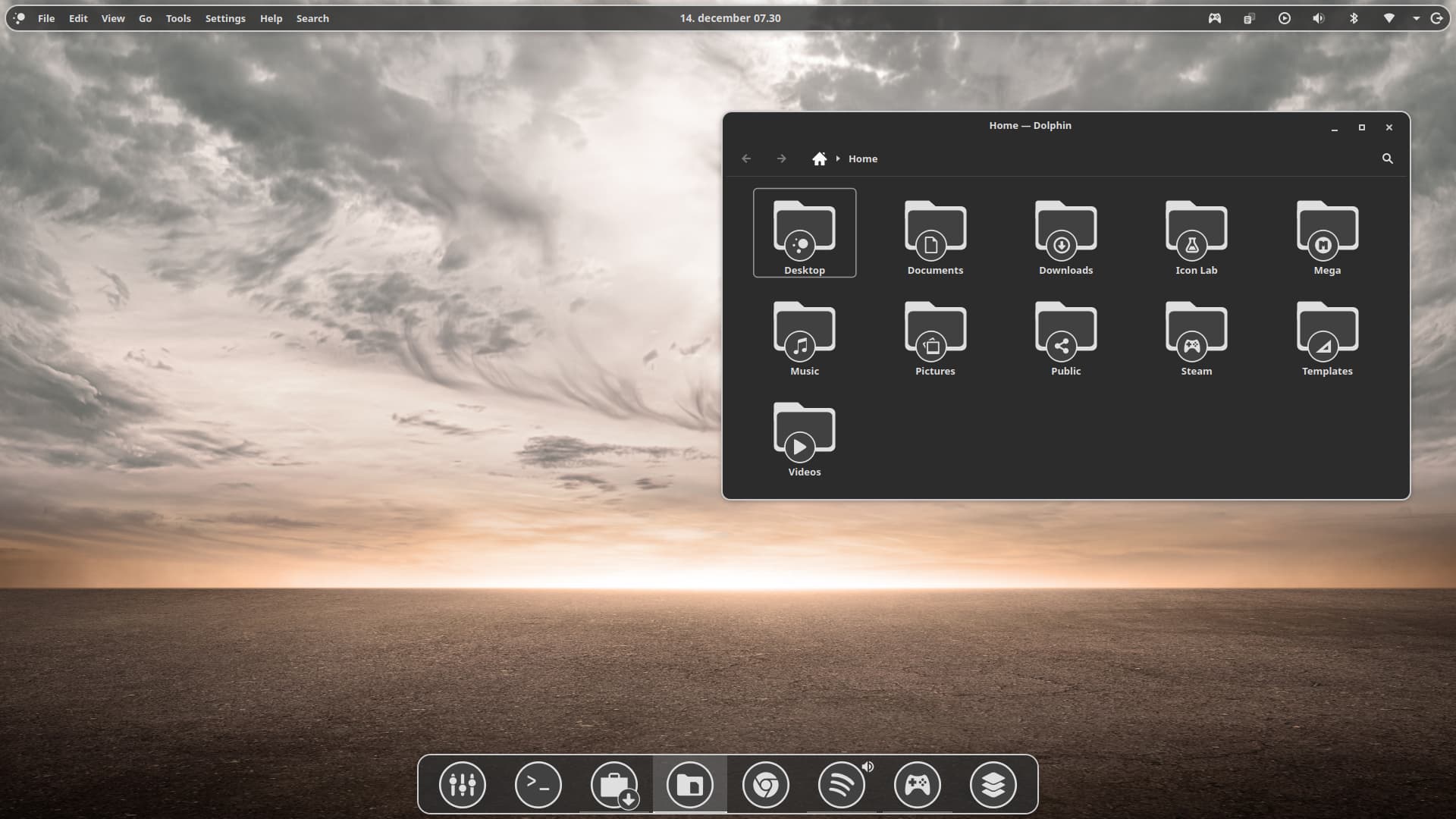Toggle the volume icon in system tray
Viewport: 1456px width, 819px height.
click(1319, 18)
